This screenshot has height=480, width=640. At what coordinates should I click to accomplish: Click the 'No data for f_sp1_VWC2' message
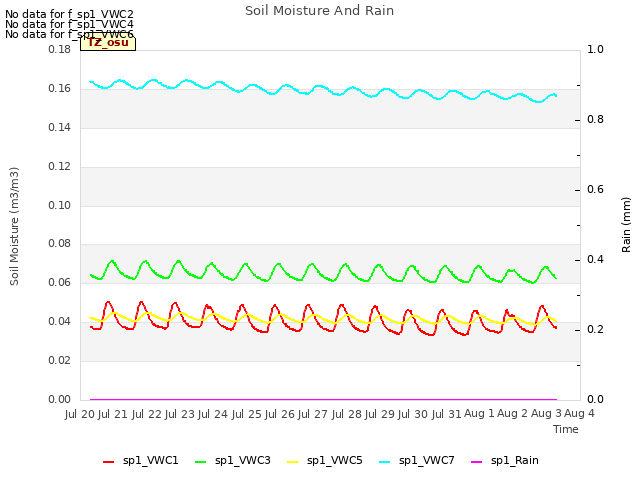tap(69, 14)
